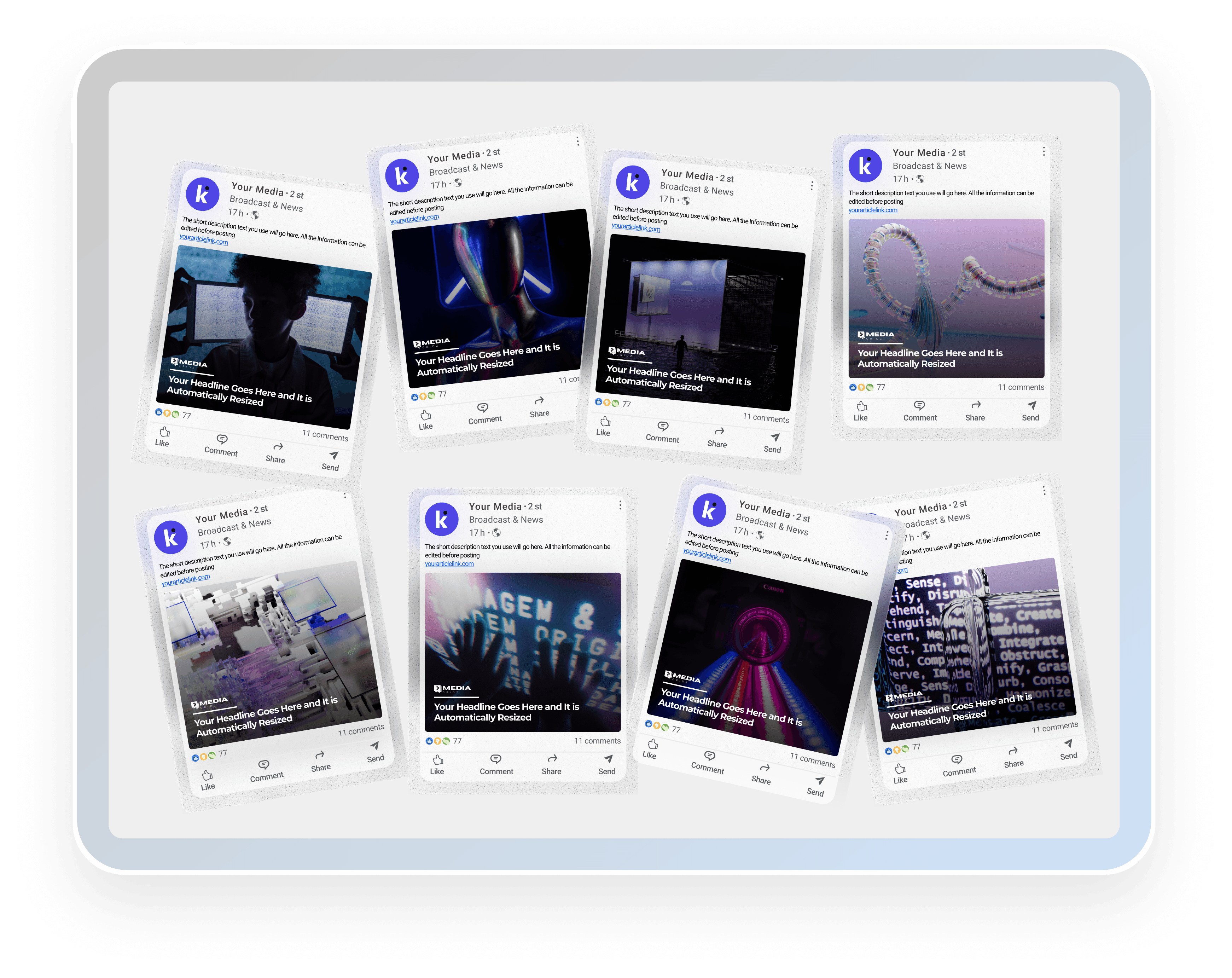Image resolution: width=1232 pixels, height=978 pixels.
Task: Open the hands silhouette article image
Action: (522, 652)
